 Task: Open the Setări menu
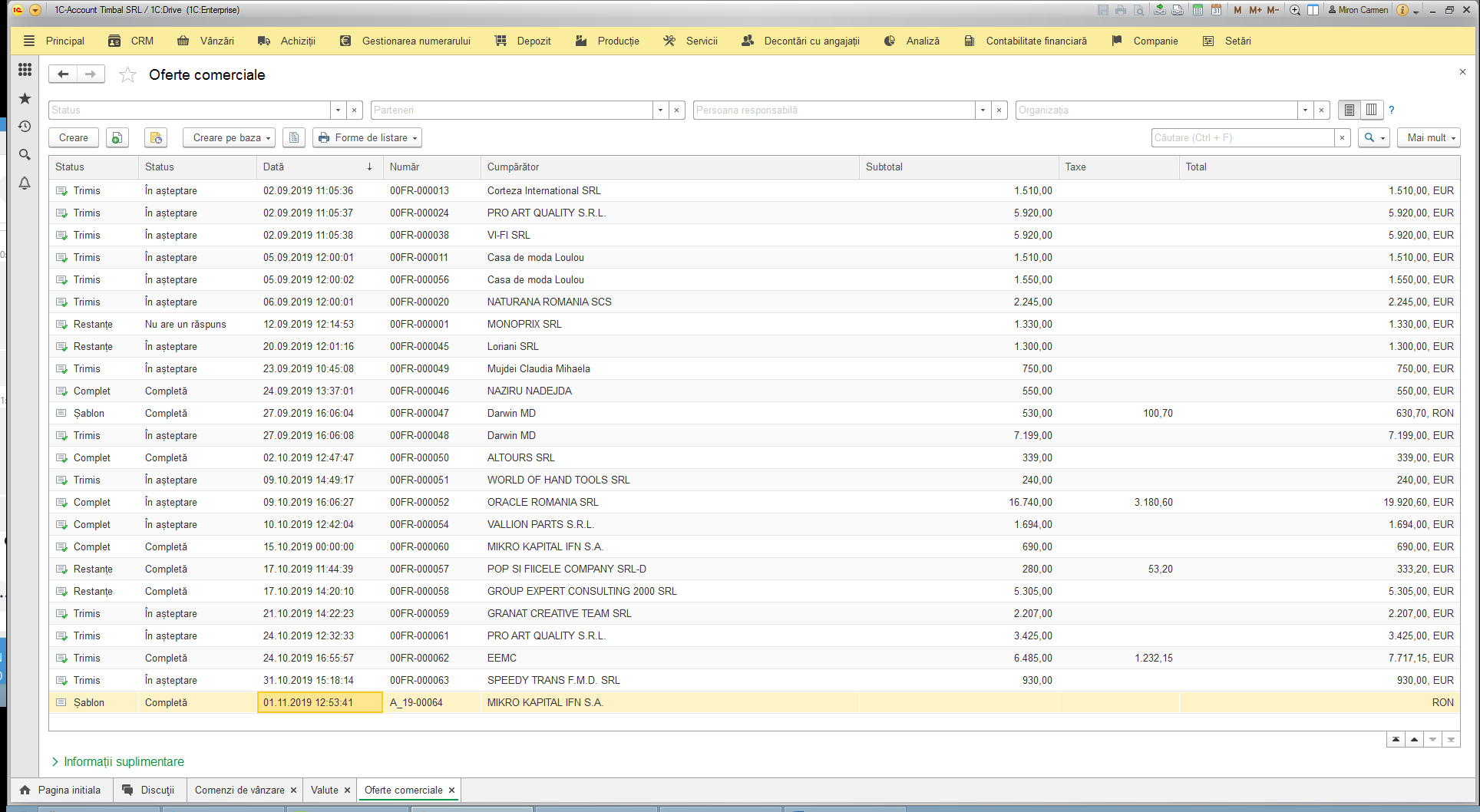click(x=1227, y=41)
